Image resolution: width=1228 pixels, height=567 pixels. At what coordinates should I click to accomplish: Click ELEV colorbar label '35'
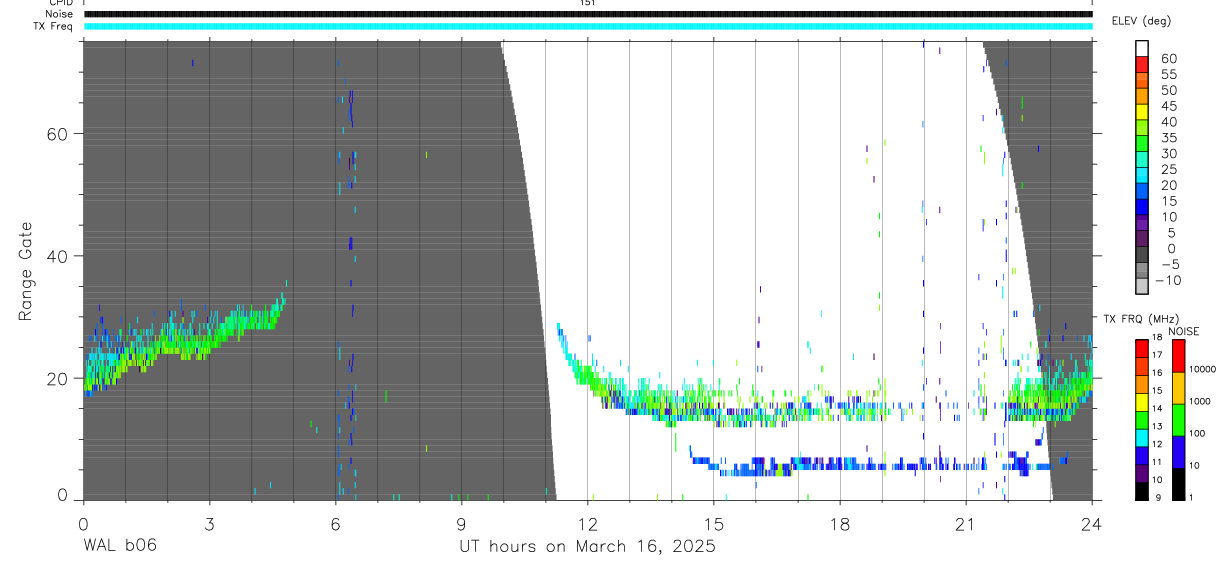point(1167,137)
